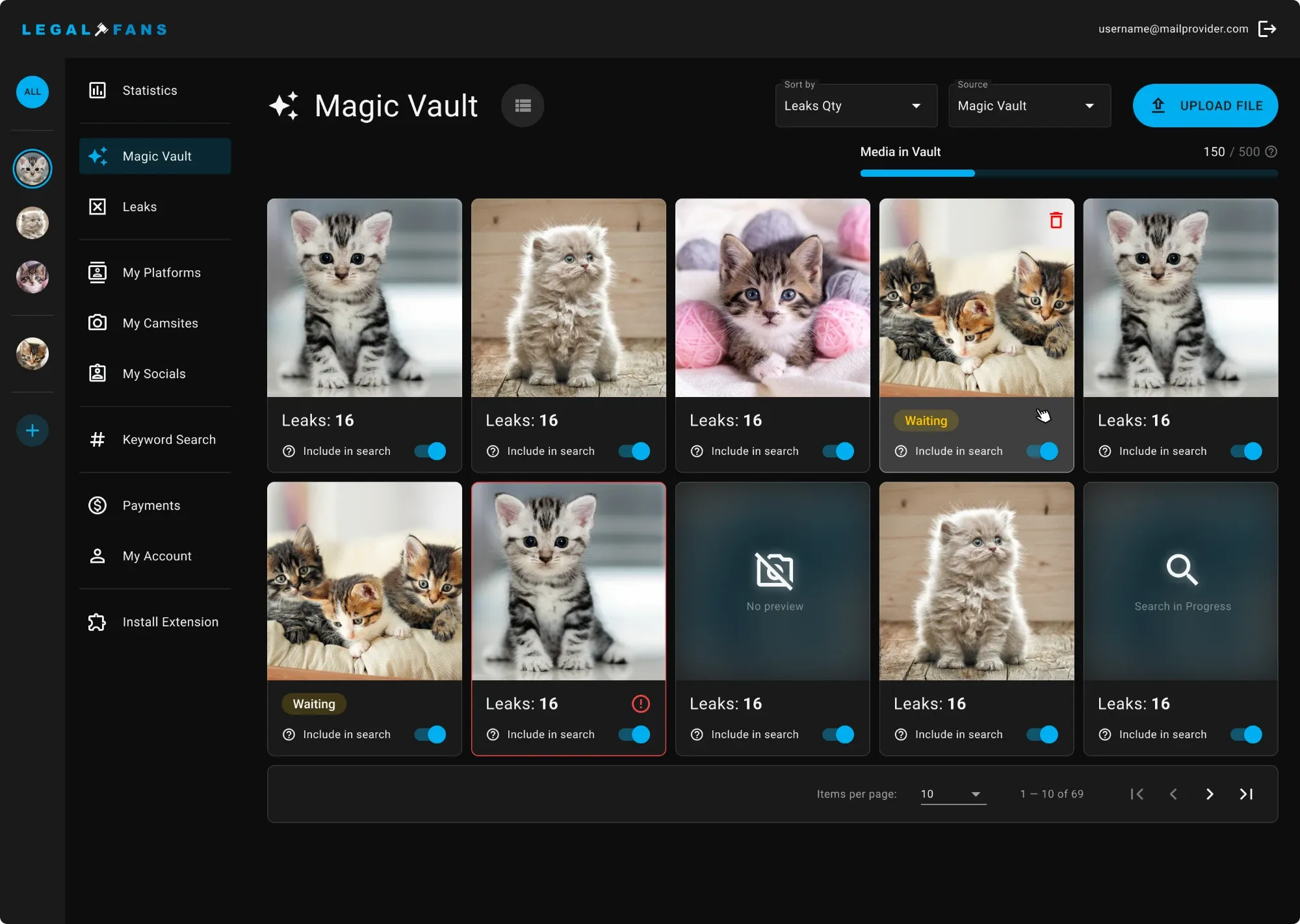Click the Search in Progress magnifier
The width and height of the screenshot is (1300, 924).
tap(1182, 570)
